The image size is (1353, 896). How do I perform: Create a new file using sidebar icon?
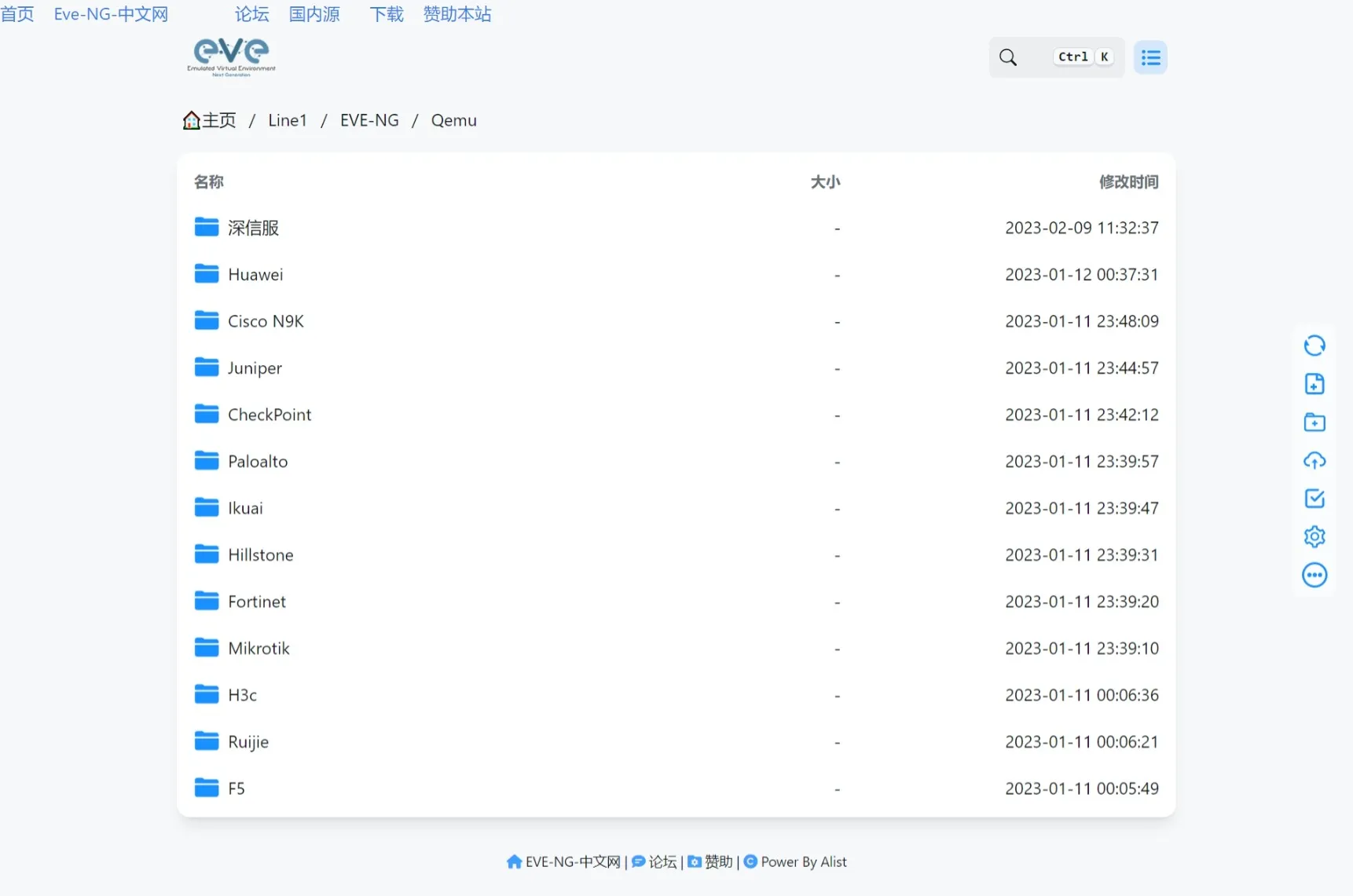pyautogui.click(x=1313, y=383)
